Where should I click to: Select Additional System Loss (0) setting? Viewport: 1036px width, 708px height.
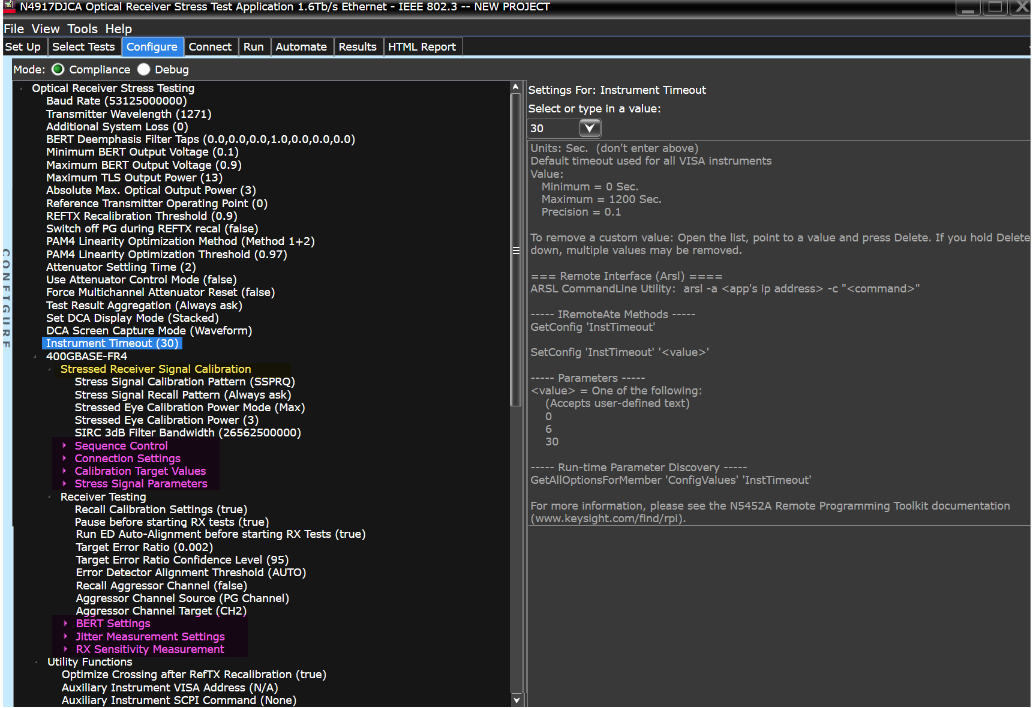pyautogui.click(x=117, y=127)
